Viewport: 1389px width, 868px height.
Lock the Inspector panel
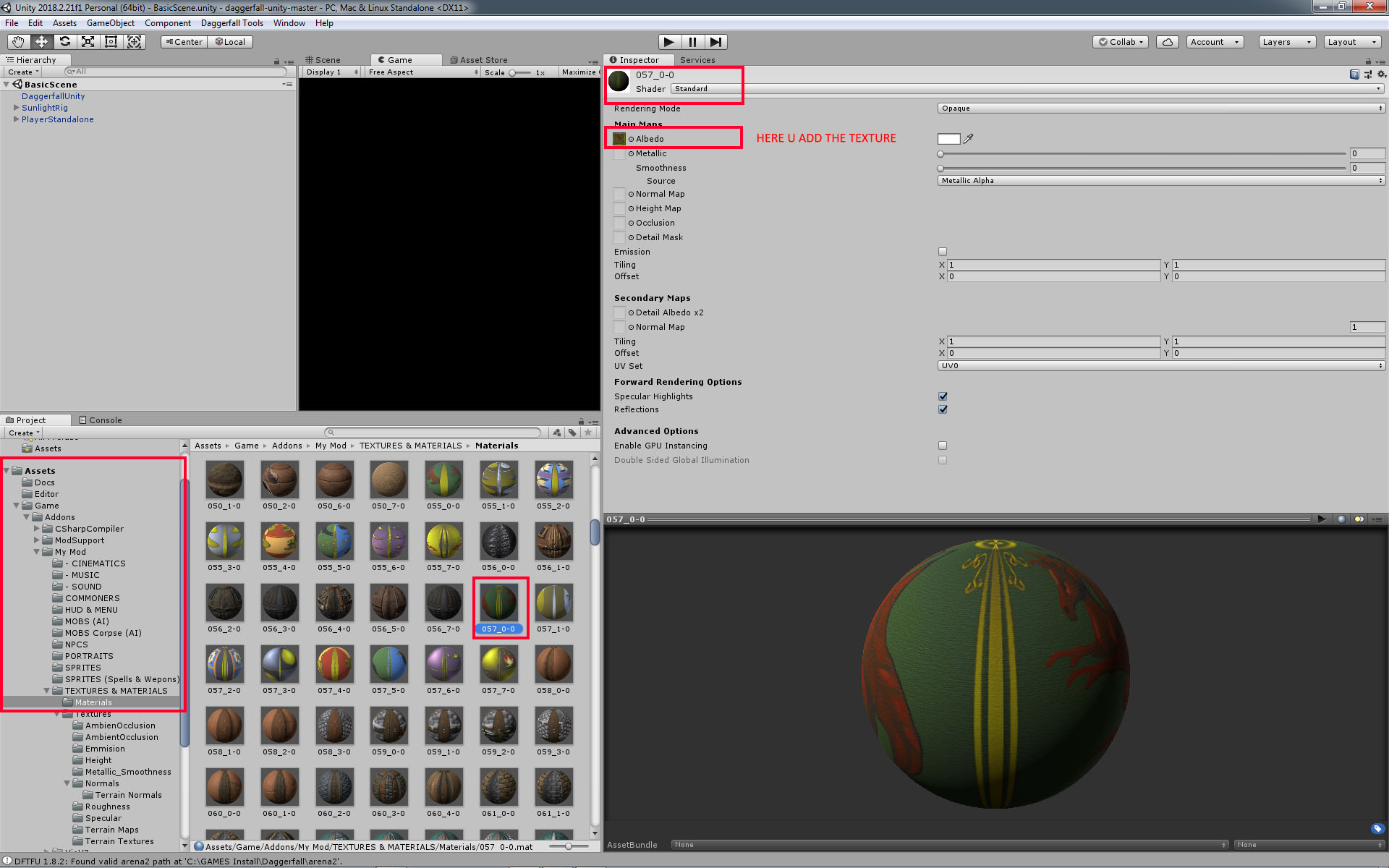[1368, 61]
